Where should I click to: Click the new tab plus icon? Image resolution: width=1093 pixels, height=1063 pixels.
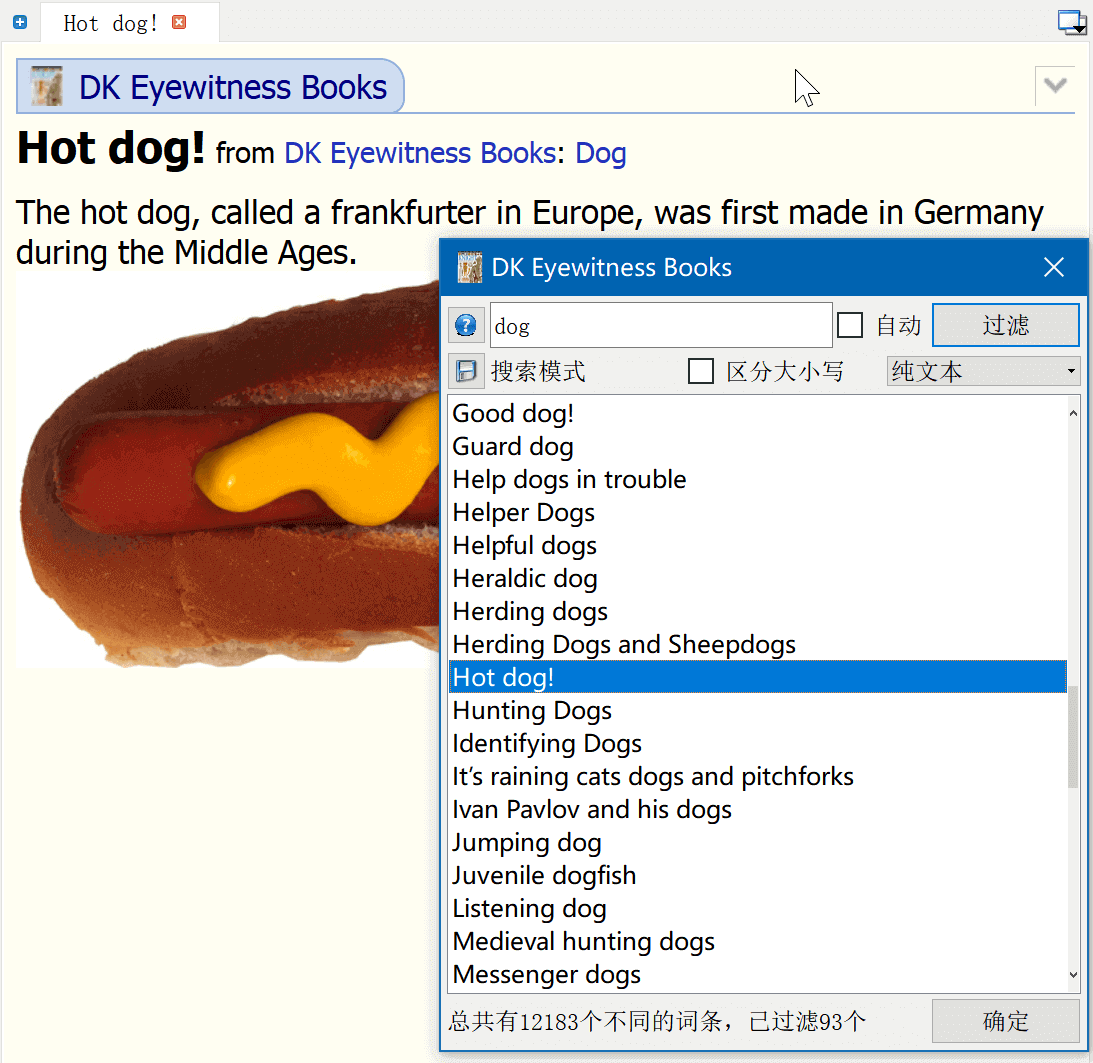(x=20, y=22)
